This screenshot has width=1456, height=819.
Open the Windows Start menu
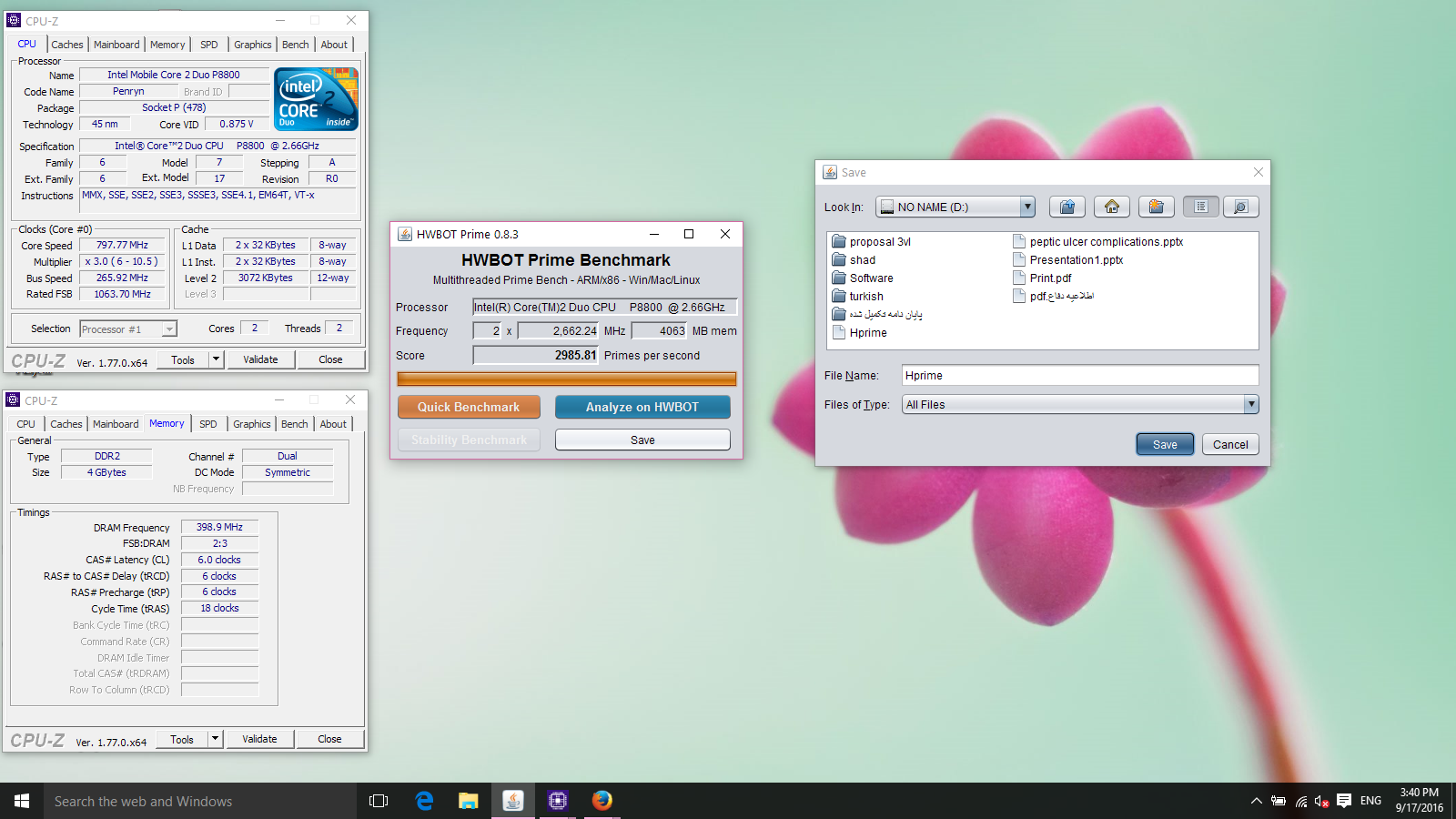(22, 801)
